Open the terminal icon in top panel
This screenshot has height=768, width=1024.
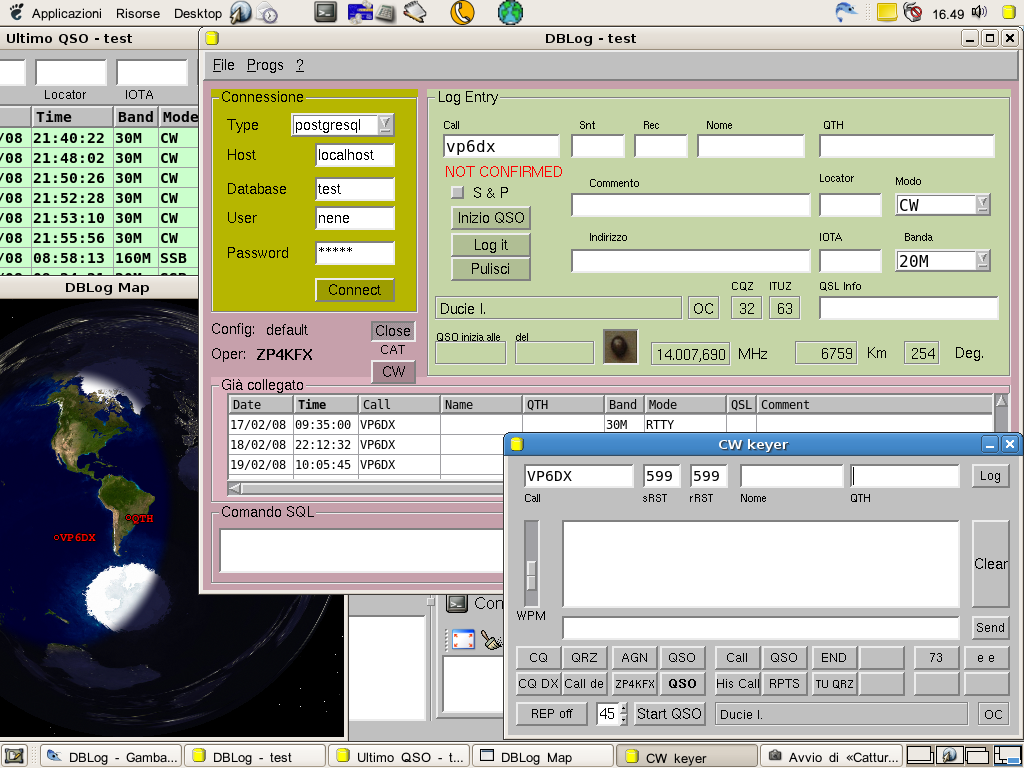point(325,13)
